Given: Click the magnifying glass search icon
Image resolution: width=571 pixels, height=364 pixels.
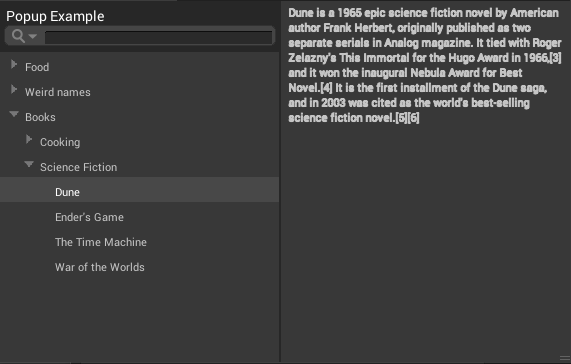Looking at the screenshot, I should [18, 36].
